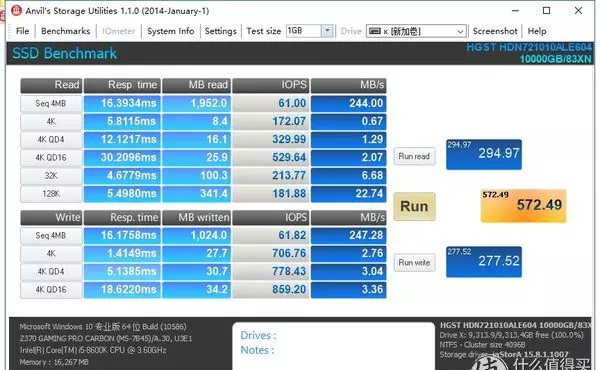Click the 4K QD16 read test button
The image size is (600, 370).
tap(51, 158)
